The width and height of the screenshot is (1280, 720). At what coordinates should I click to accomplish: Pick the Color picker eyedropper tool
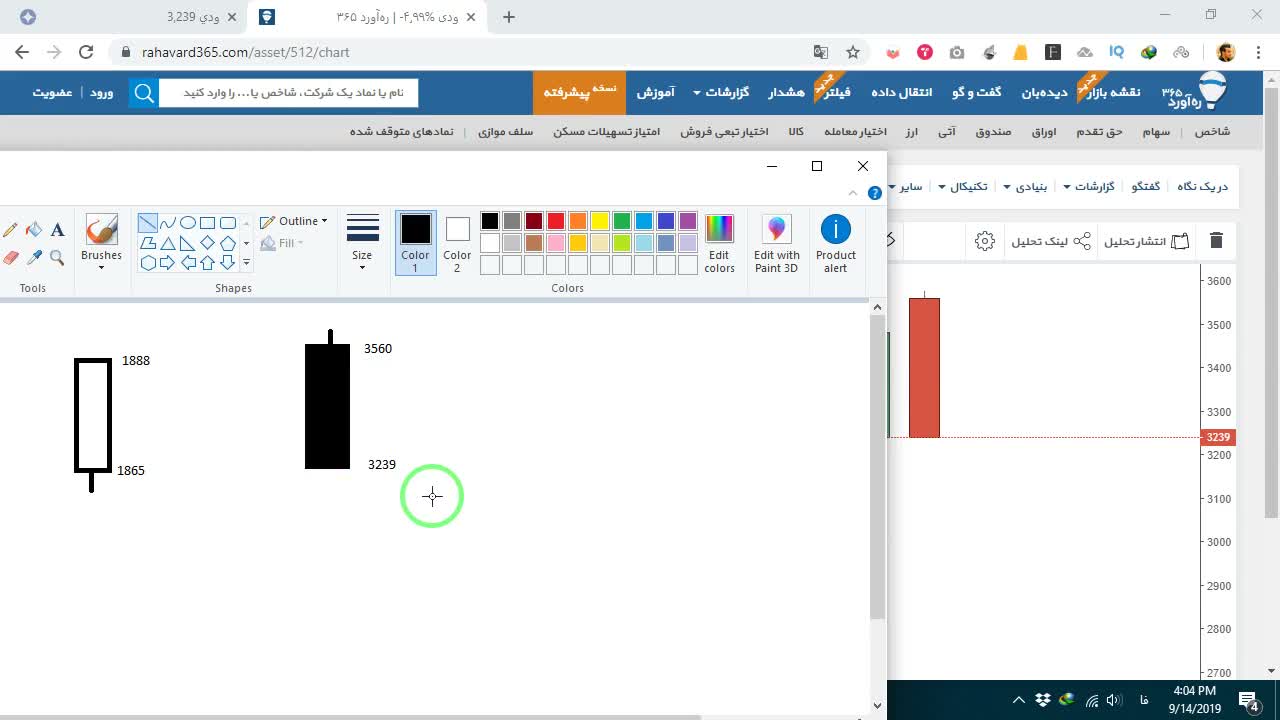point(34,257)
